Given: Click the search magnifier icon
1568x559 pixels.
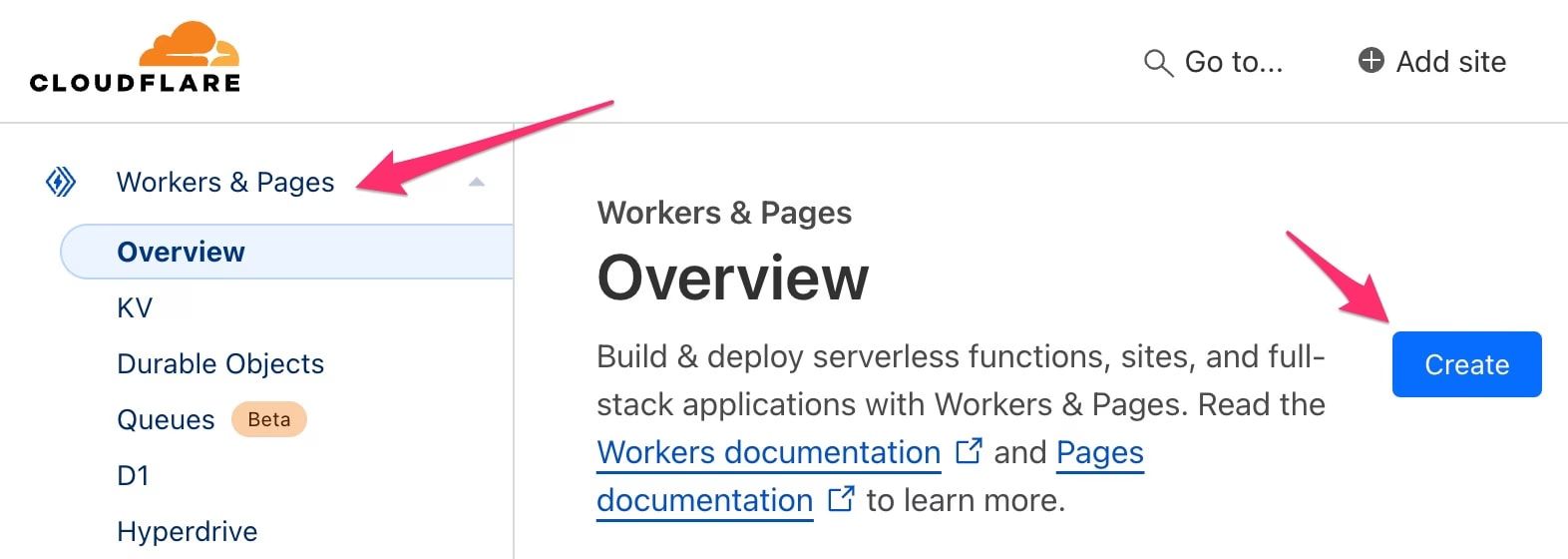Looking at the screenshot, I should point(1157,63).
